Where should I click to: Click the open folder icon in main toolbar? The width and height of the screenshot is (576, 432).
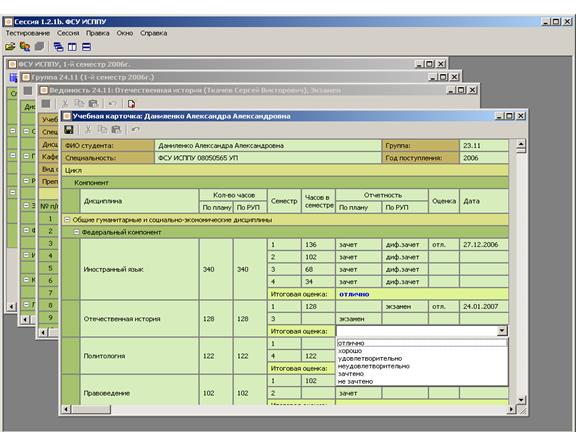(x=10, y=47)
